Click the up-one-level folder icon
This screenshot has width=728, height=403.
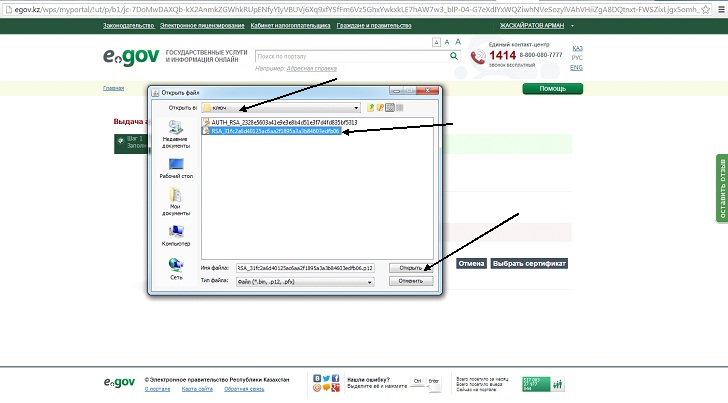[x=369, y=107]
